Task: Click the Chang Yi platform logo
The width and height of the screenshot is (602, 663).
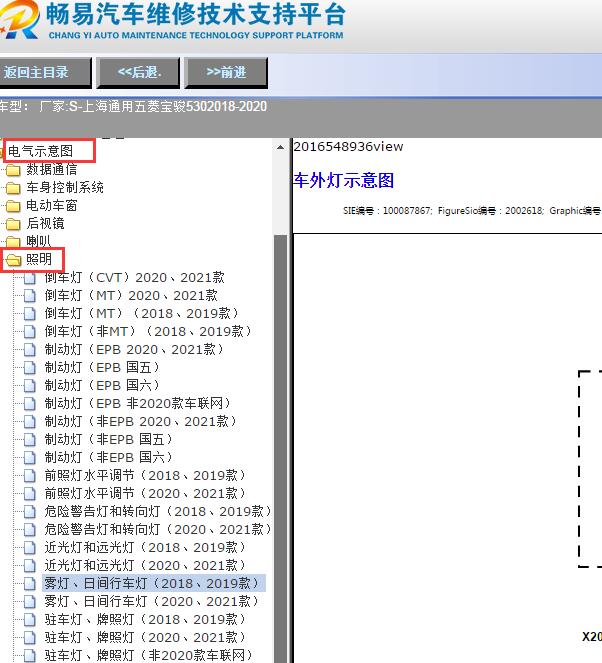Action: 19,20
